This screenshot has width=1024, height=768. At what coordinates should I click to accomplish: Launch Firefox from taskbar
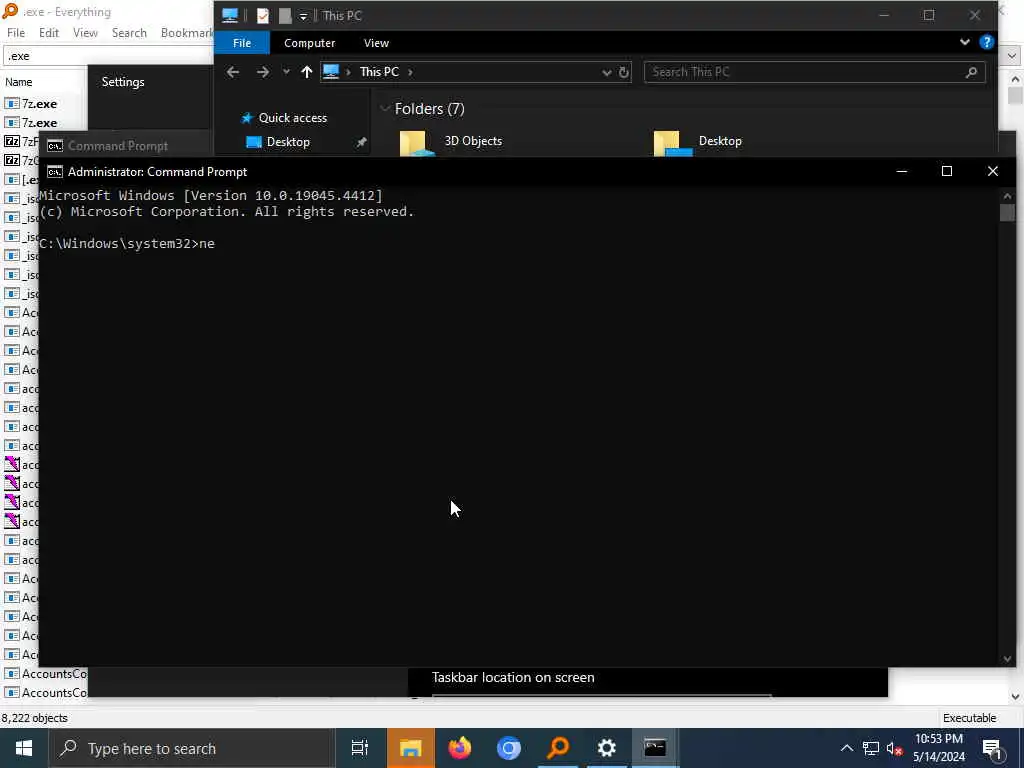[x=460, y=748]
